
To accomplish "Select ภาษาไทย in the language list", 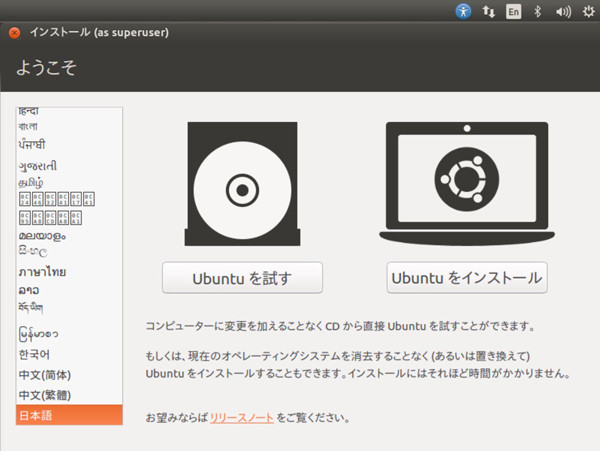I will tap(69, 272).
